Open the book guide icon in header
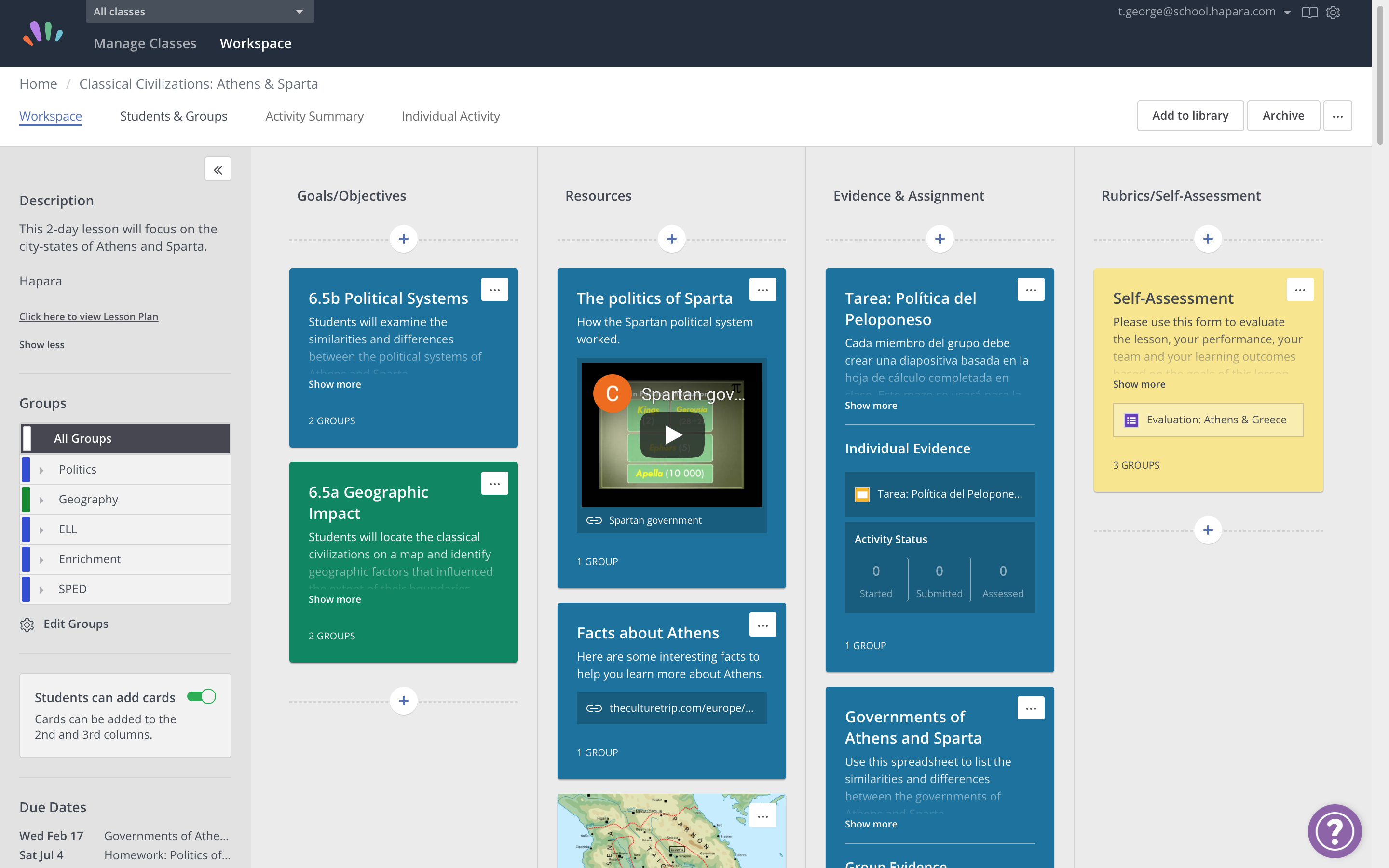The width and height of the screenshot is (1389, 868). coord(1309,12)
